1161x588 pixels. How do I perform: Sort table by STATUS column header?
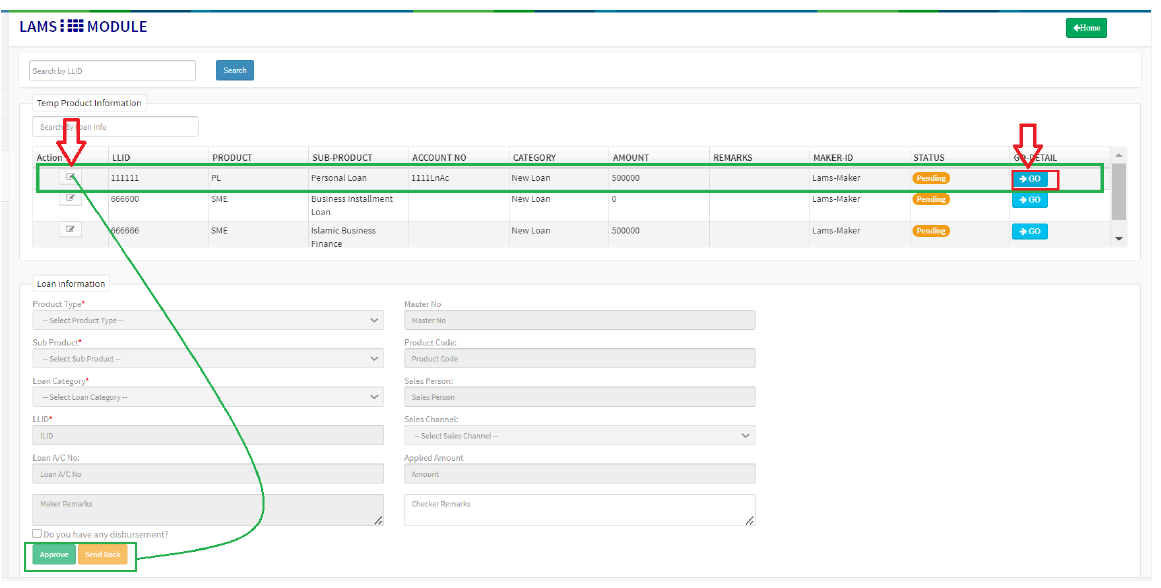coord(931,158)
